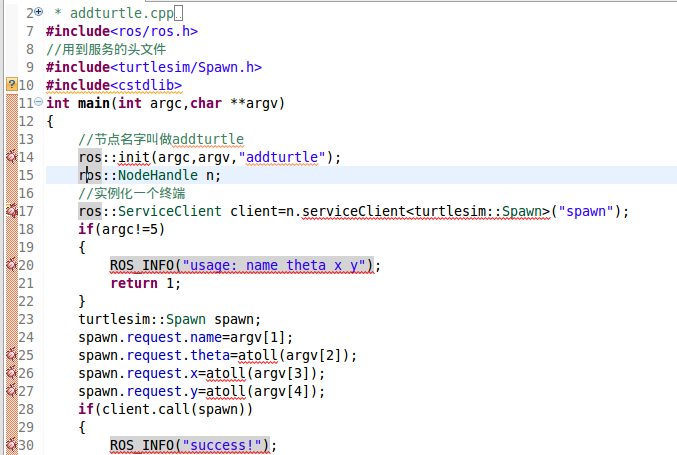The width and height of the screenshot is (677, 455).
Task: Click line number 15 in the gutter
Action: pos(26,175)
